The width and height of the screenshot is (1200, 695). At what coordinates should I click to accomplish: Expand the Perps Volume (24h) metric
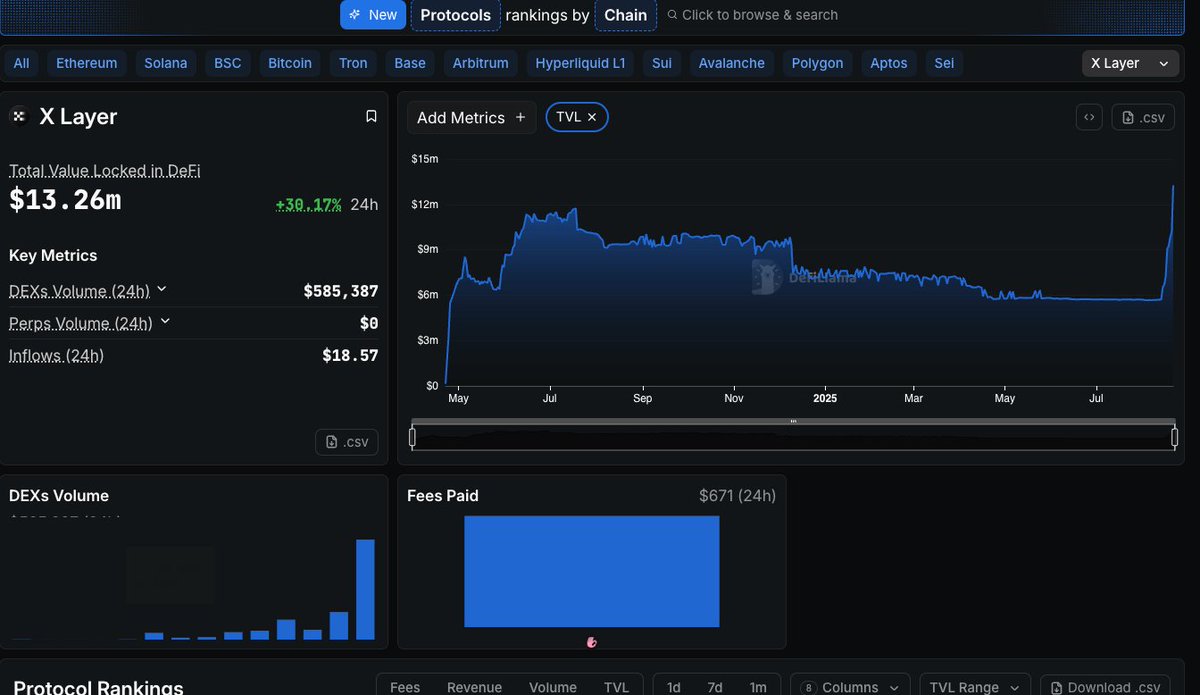[x=165, y=322]
